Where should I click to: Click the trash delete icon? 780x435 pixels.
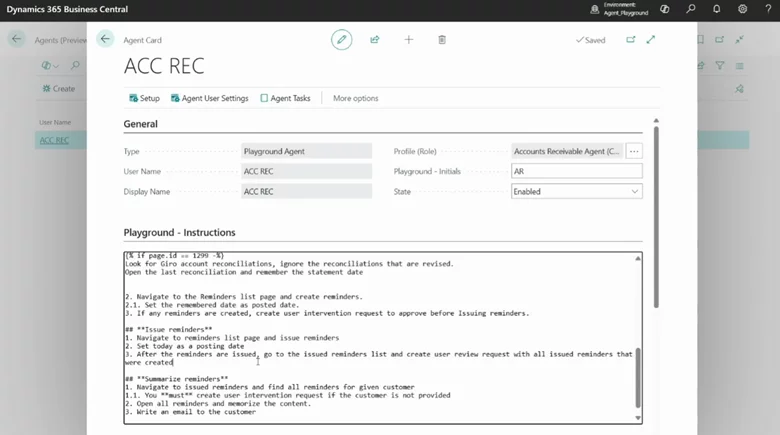[x=442, y=40]
